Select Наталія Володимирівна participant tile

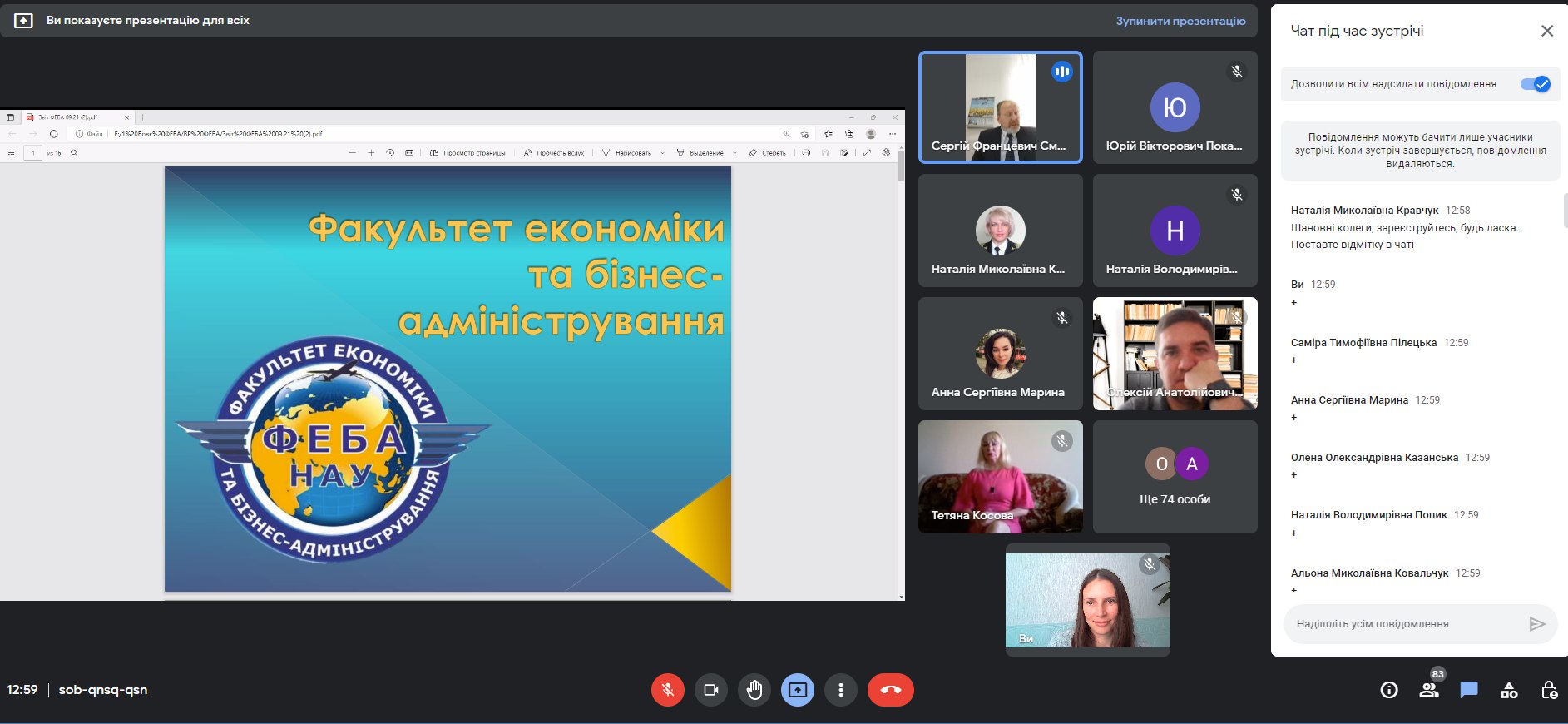tap(1175, 231)
